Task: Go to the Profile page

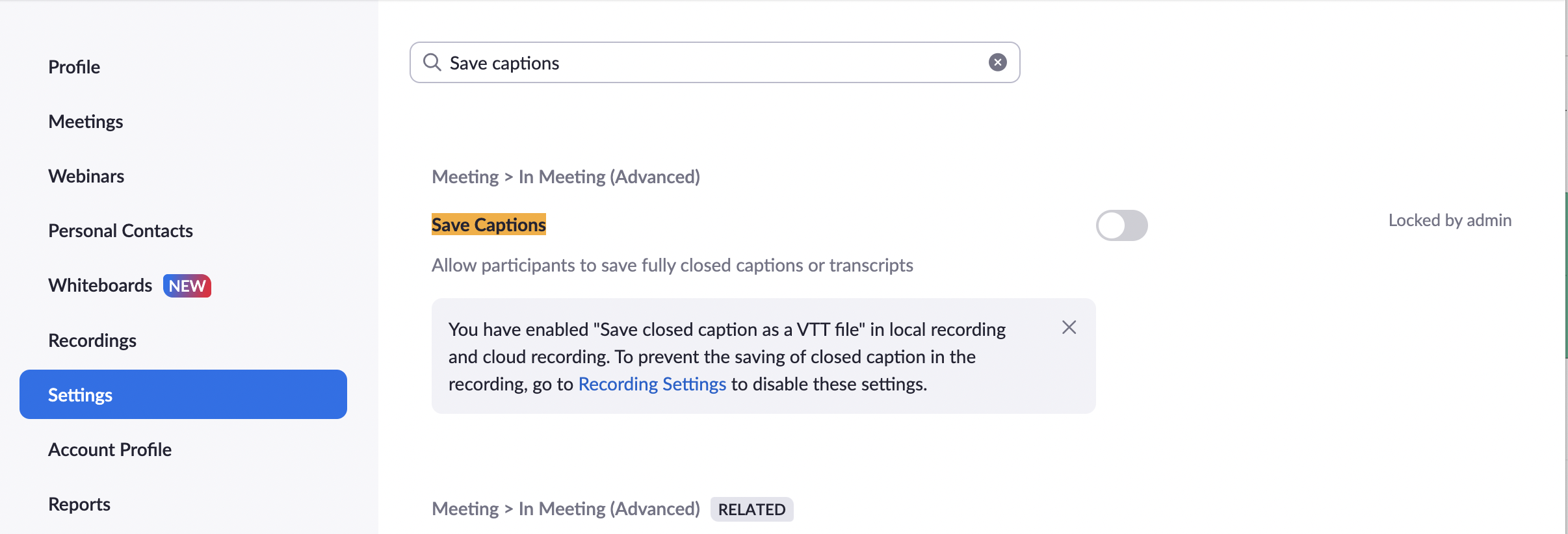Action: 73,67
